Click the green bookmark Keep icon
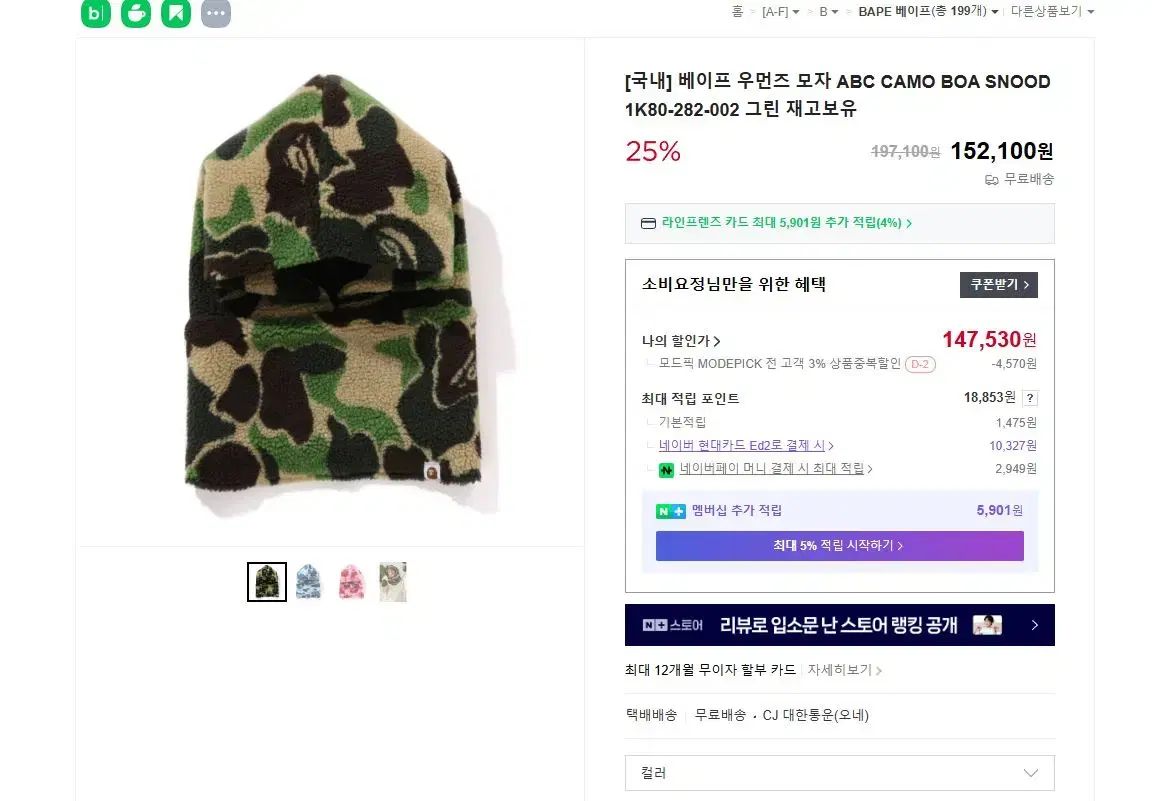This screenshot has height=801, width=1160. click(176, 13)
